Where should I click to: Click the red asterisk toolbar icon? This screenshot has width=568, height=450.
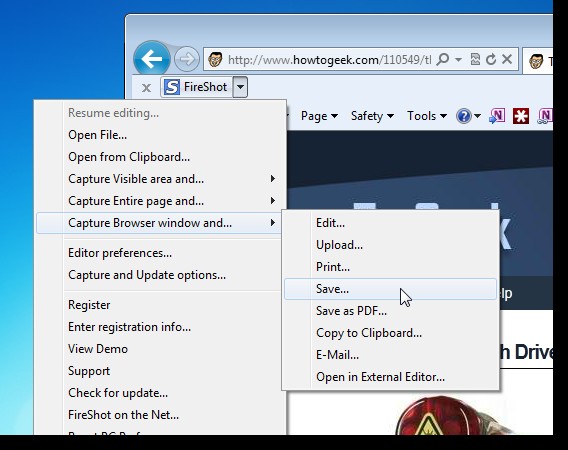click(521, 116)
